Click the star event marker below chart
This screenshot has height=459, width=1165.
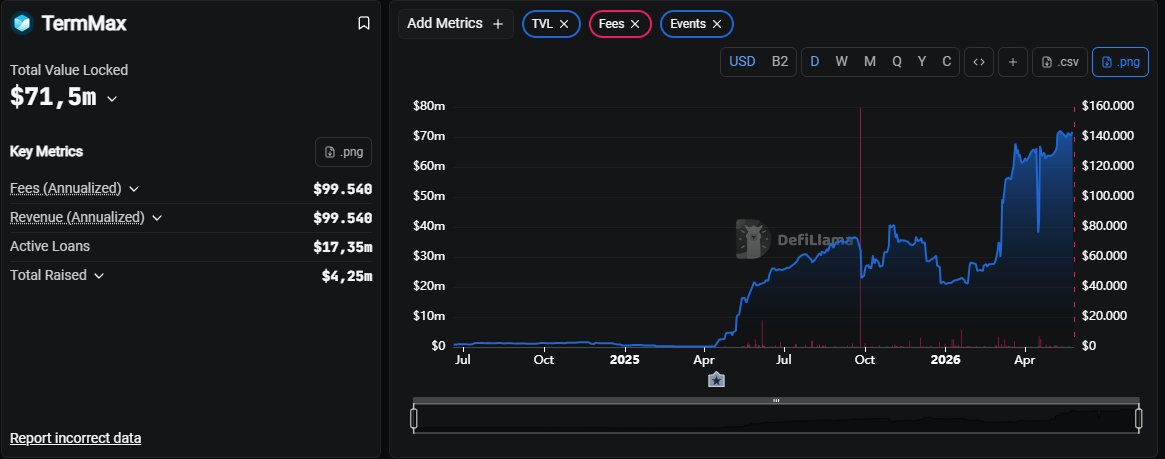pyautogui.click(x=716, y=380)
